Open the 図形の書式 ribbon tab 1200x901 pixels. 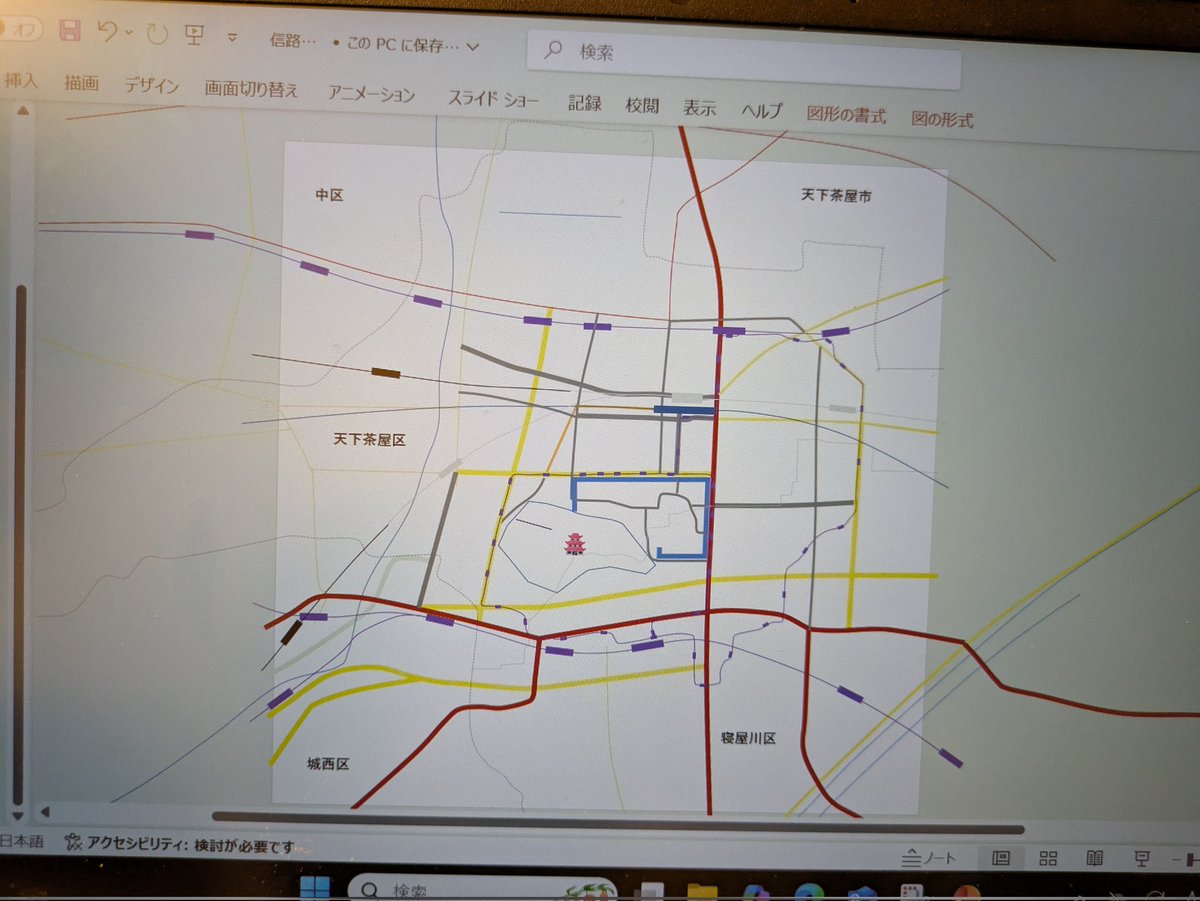846,115
